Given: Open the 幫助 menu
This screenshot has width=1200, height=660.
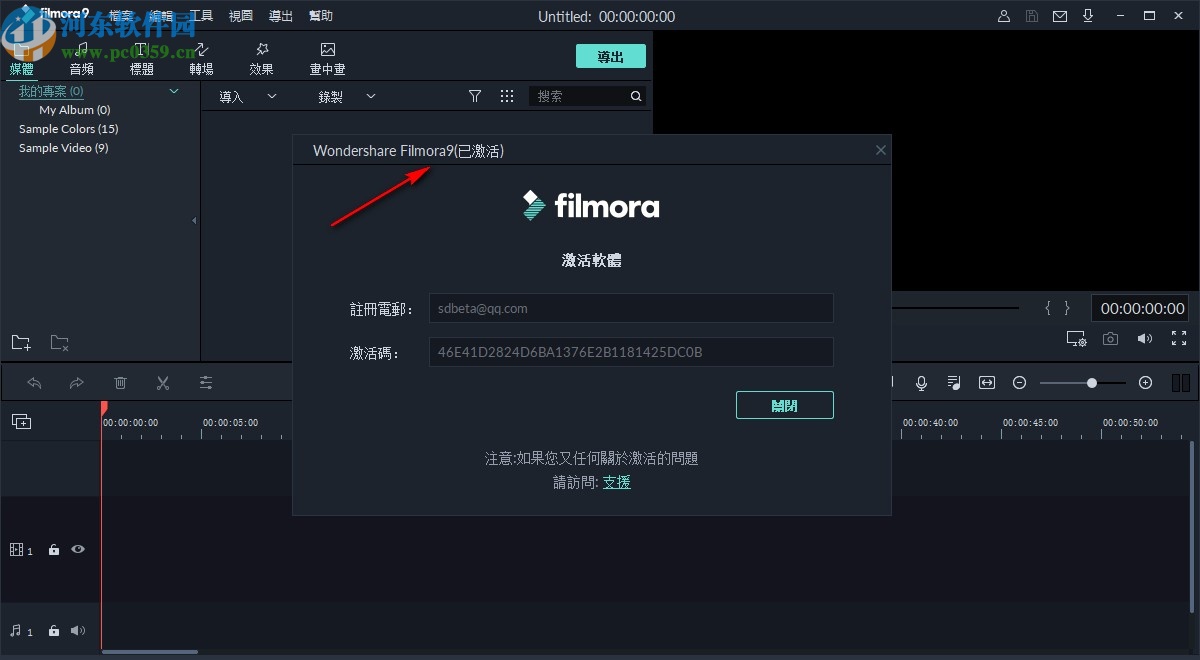Looking at the screenshot, I should [x=321, y=16].
